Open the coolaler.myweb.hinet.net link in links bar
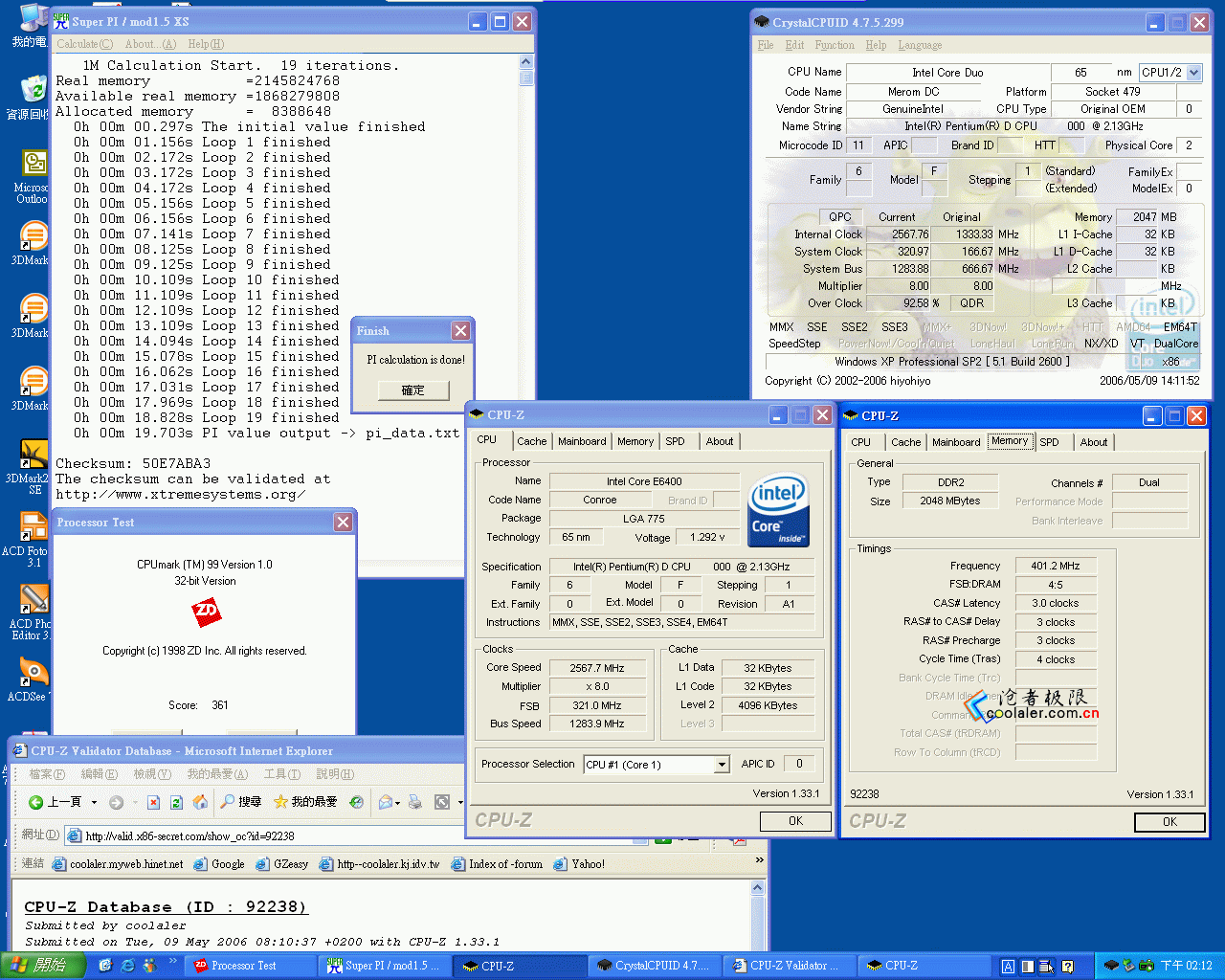The image size is (1225, 980). coord(119,864)
